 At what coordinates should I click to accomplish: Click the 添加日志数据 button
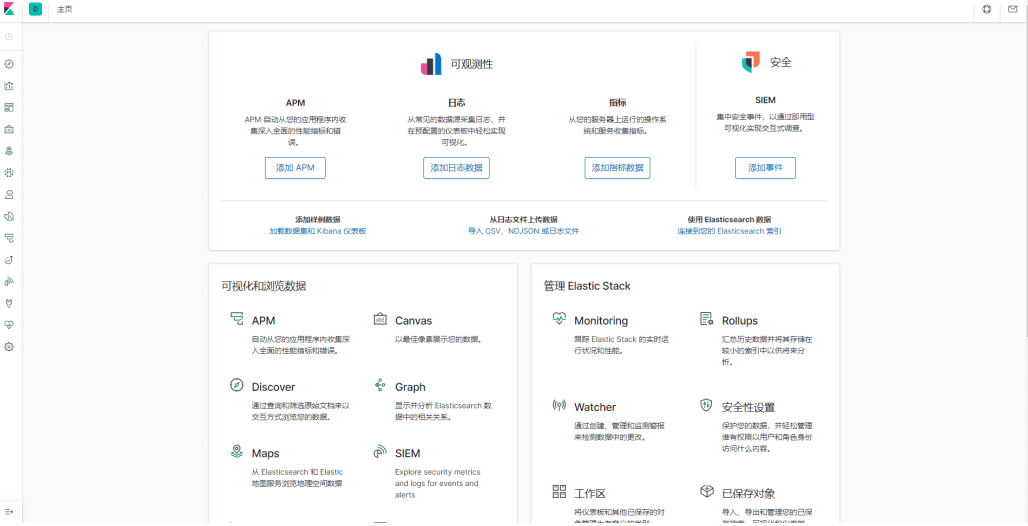point(456,168)
